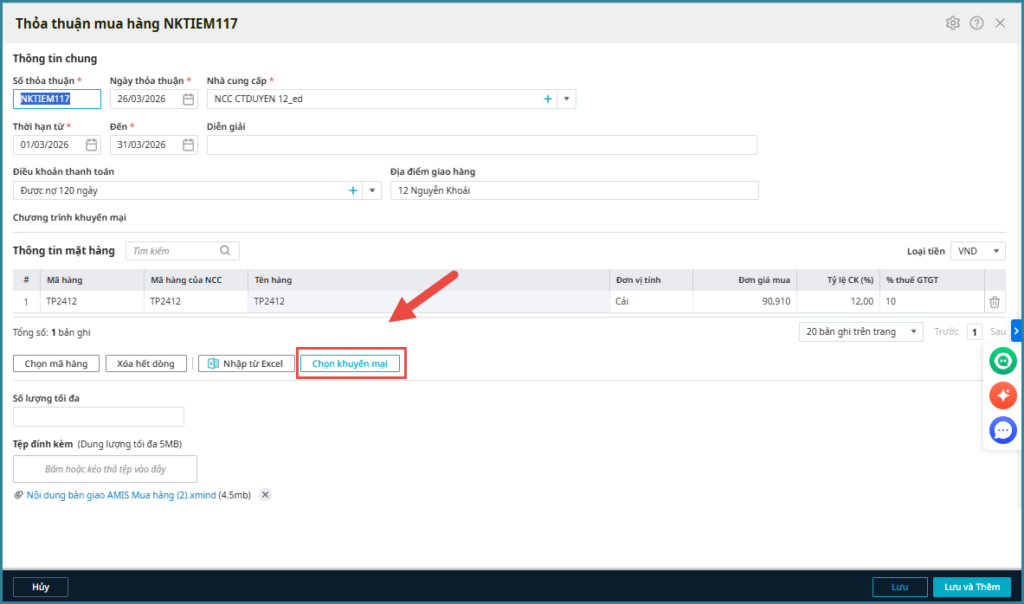Expand Điều khoản thanh toán dropdown

372,191
